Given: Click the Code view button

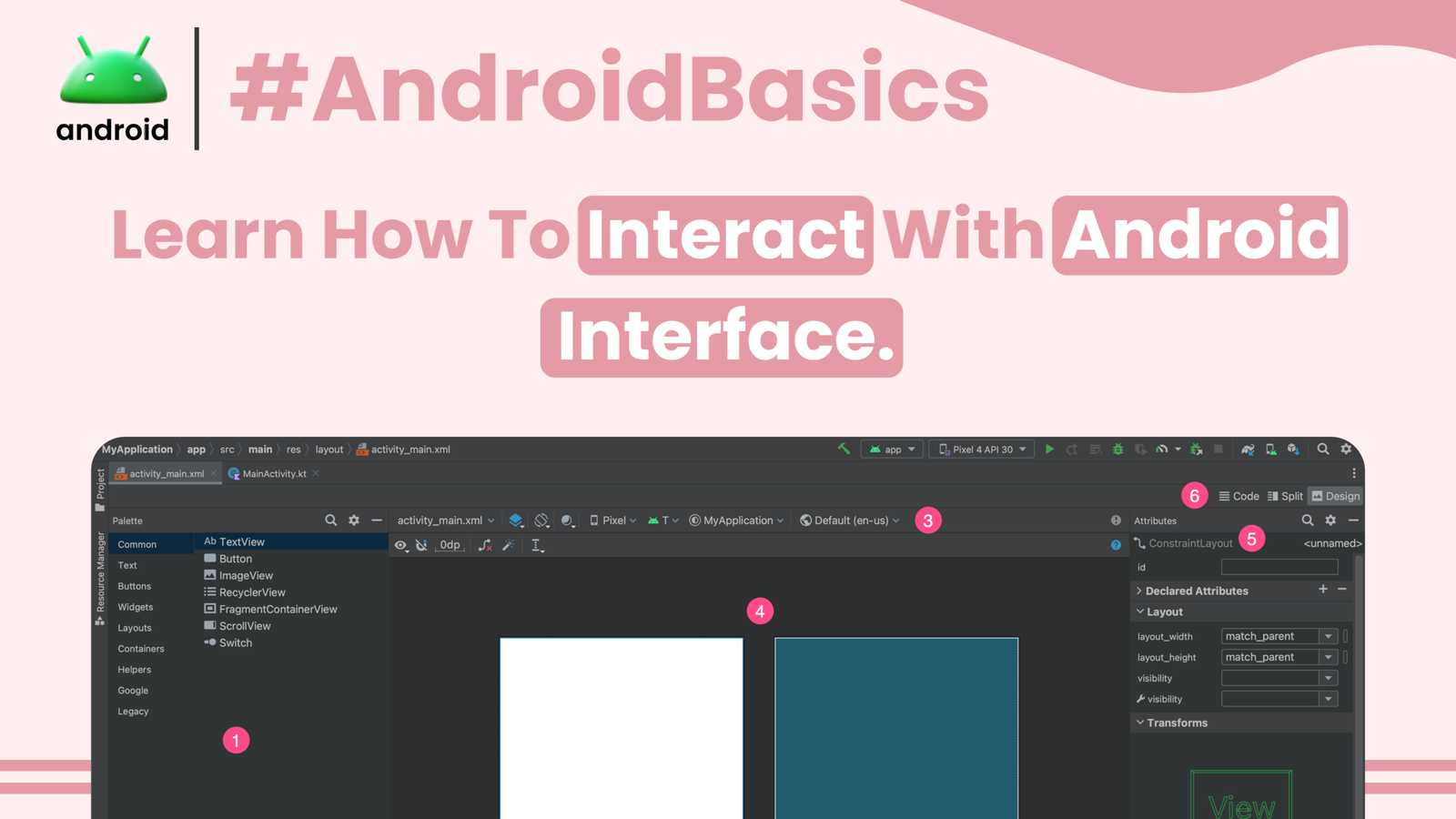Looking at the screenshot, I should (1239, 496).
